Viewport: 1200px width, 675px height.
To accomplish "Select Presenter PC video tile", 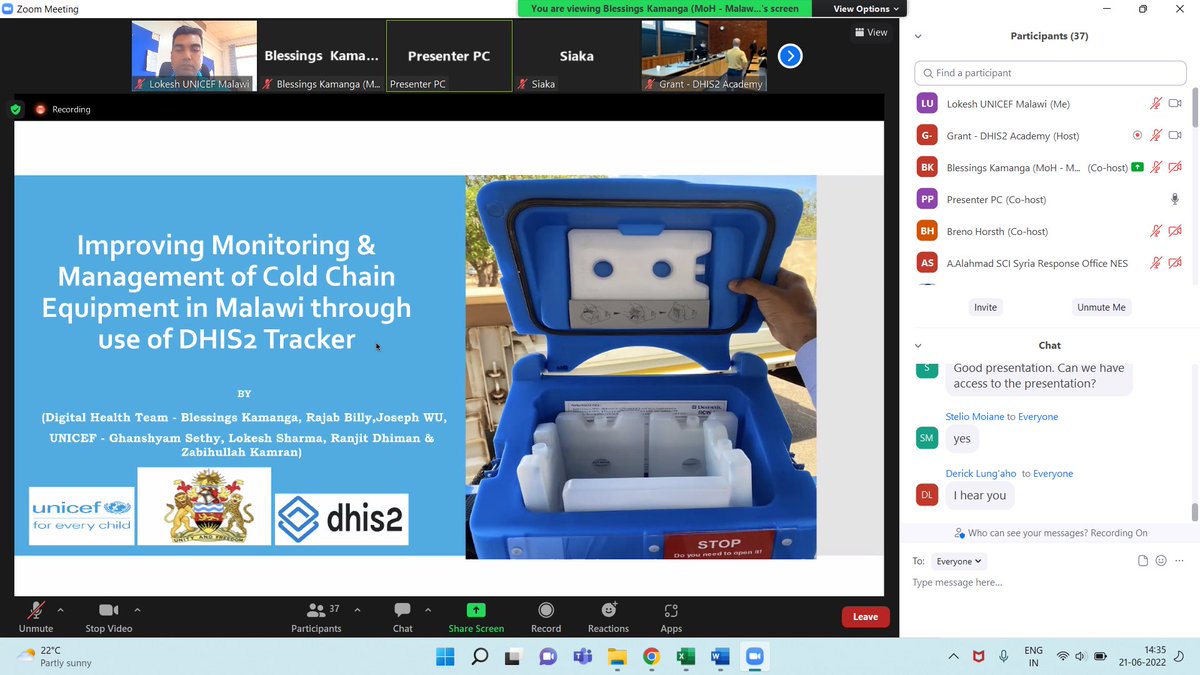I will click(x=449, y=56).
